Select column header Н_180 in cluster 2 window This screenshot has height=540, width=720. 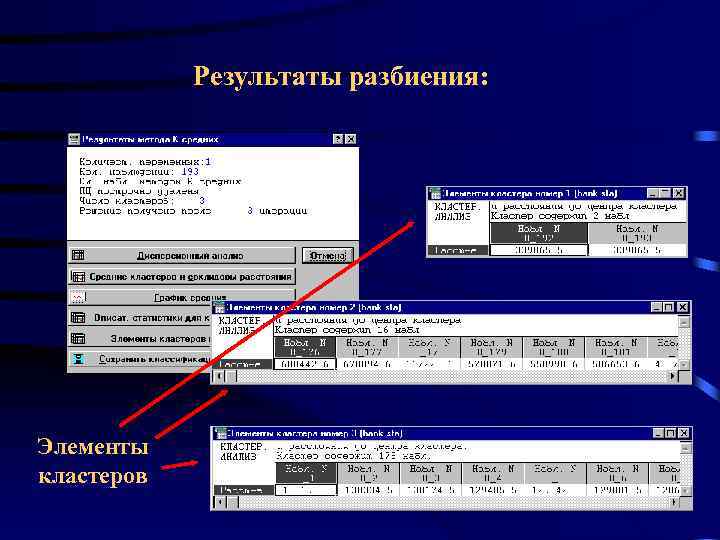[553, 347]
